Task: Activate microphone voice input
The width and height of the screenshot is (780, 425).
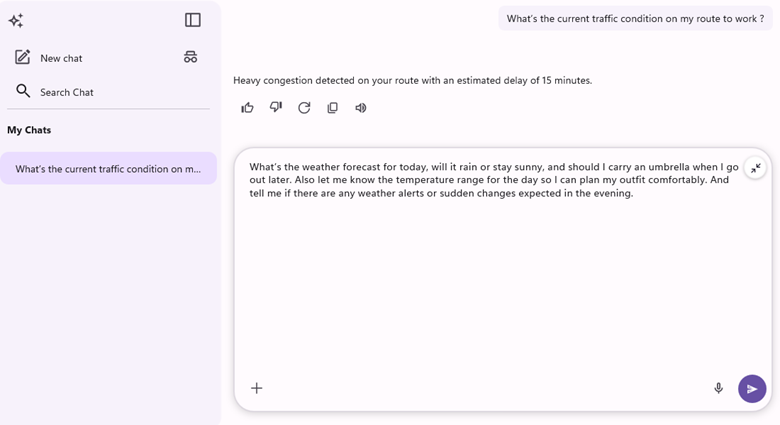Action: click(x=718, y=388)
